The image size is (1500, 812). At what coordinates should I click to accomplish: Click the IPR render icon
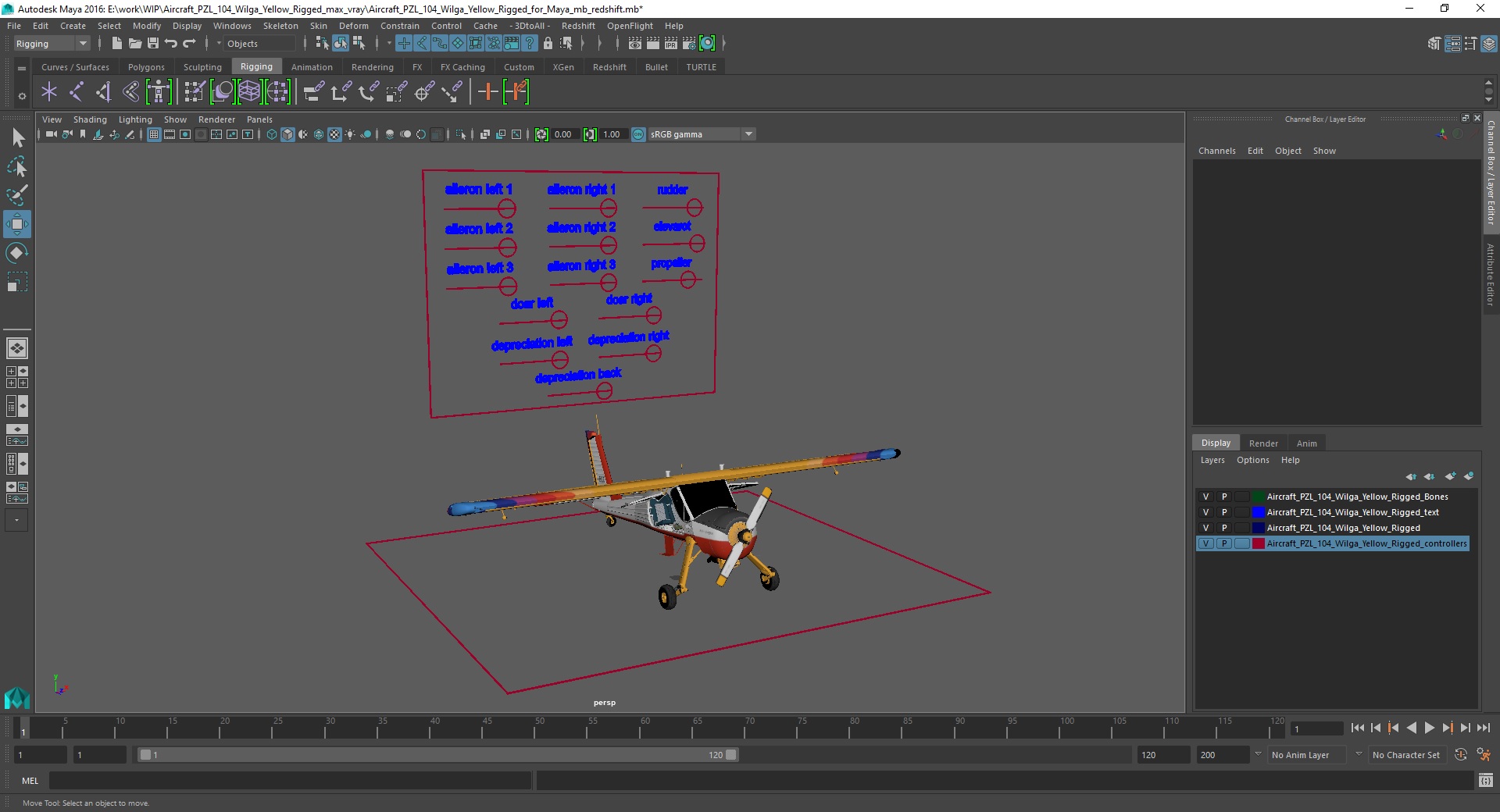[671, 44]
